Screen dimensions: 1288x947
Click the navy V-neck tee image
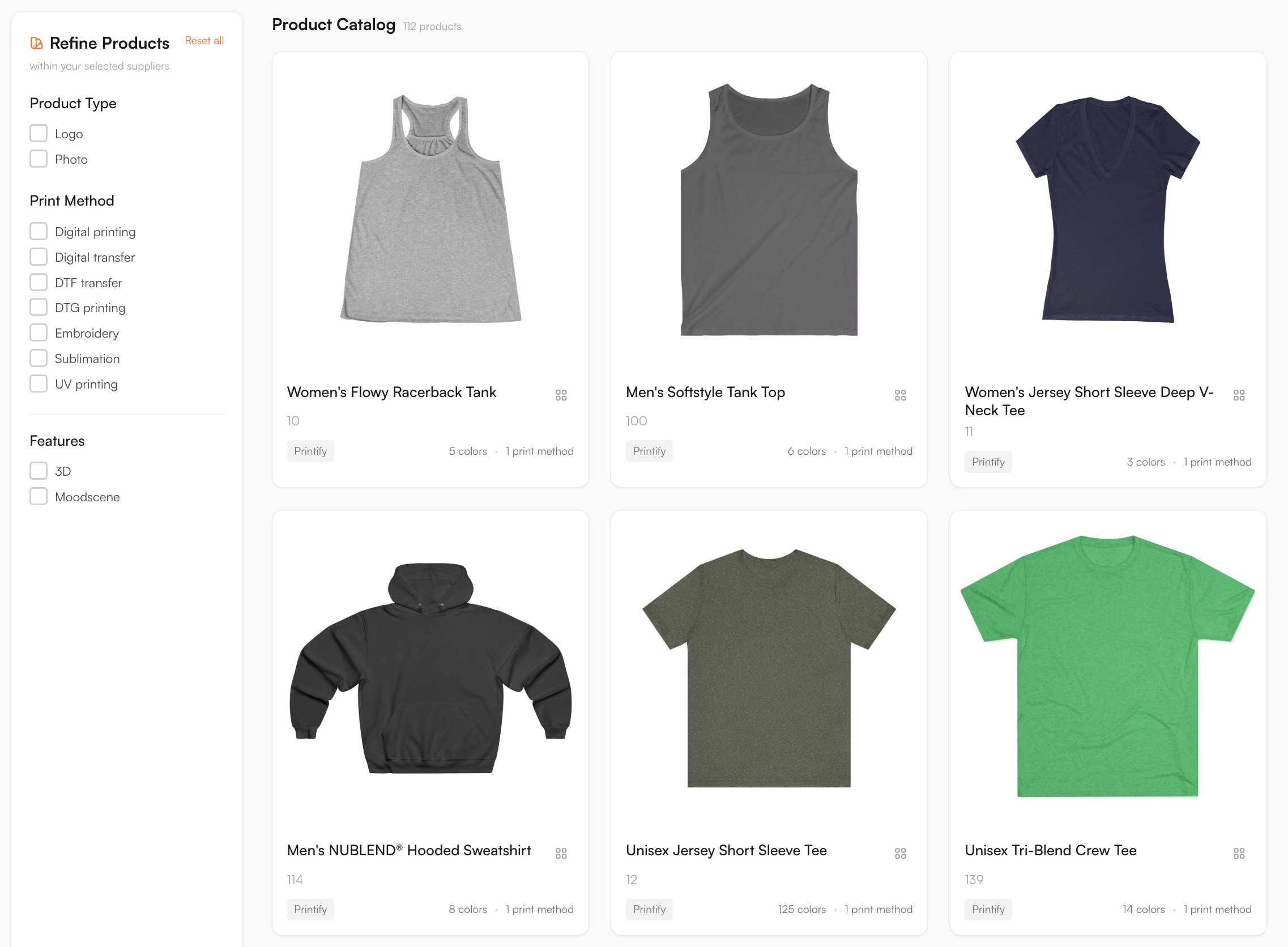(1107, 209)
